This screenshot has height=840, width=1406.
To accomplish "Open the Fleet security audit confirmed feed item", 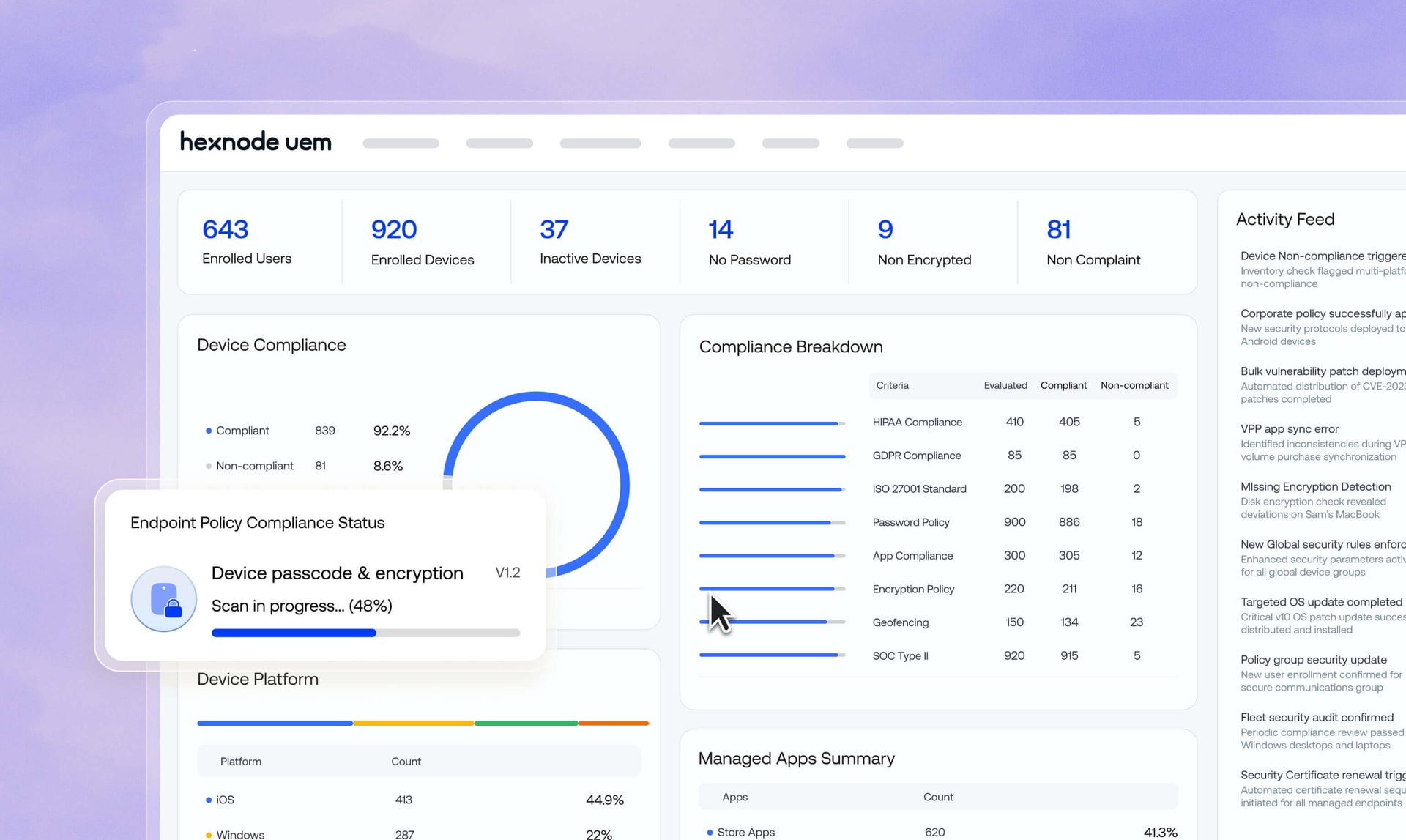I will tap(1322, 731).
